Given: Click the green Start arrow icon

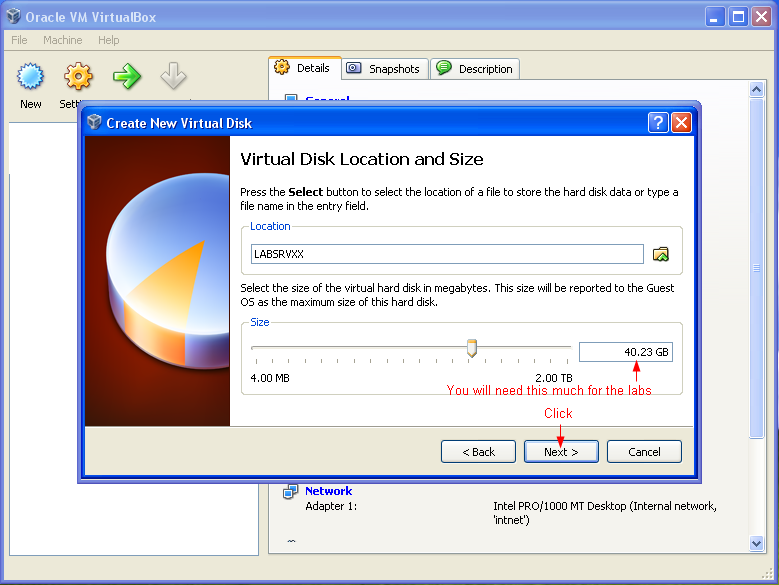Looking at the screenshot, I should (127, 76).
